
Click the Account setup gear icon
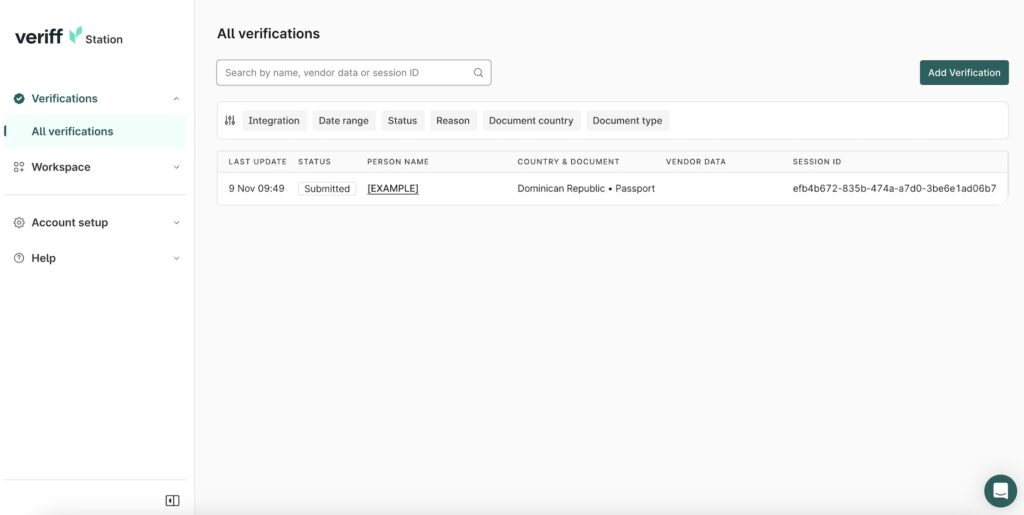19,223
